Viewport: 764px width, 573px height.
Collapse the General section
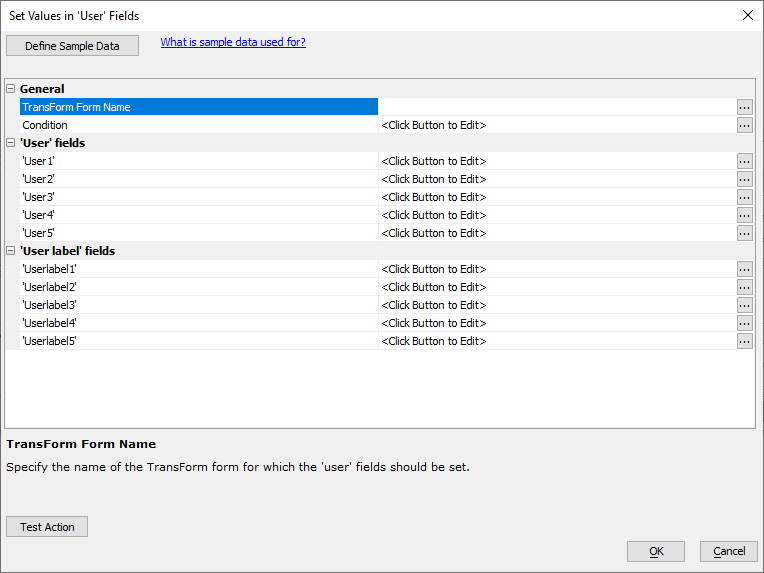point(11,89)
